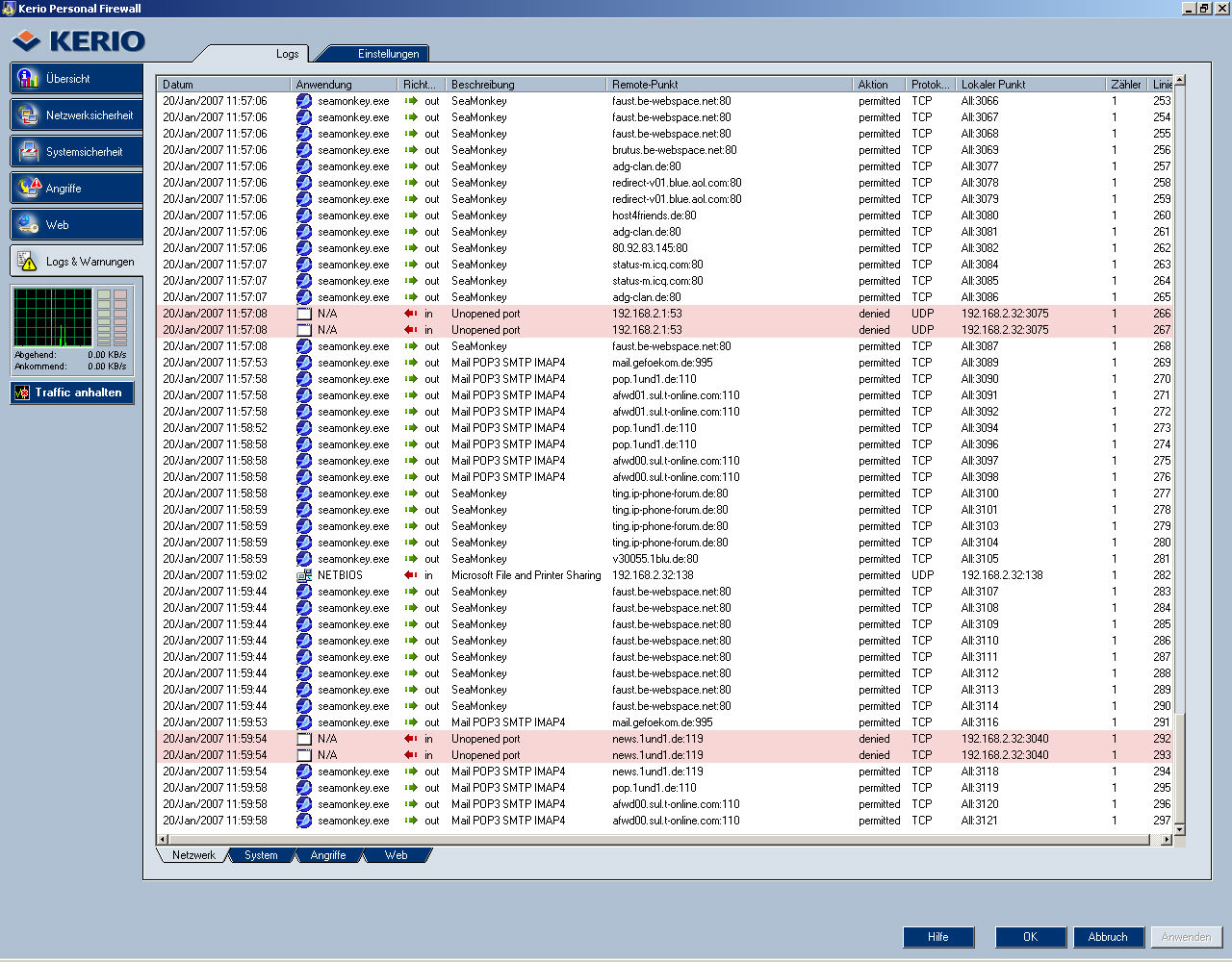The image size is (1232, 962).
Task: Click seamonkey icon in row 277
Action: coord(304,494)
